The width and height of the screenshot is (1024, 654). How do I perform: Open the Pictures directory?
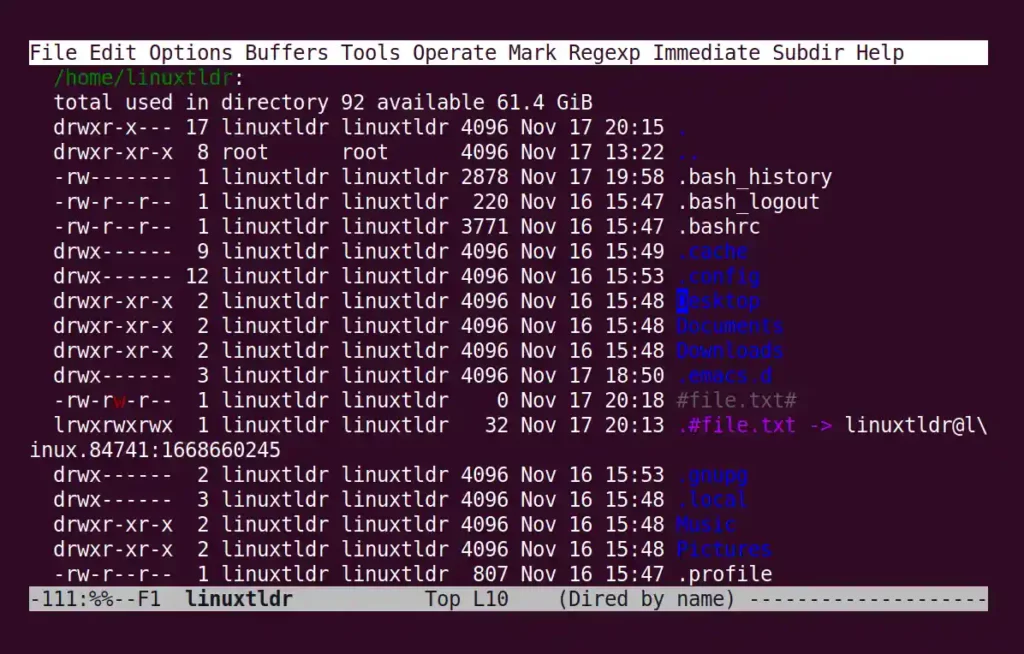click(x=725, y=549)
